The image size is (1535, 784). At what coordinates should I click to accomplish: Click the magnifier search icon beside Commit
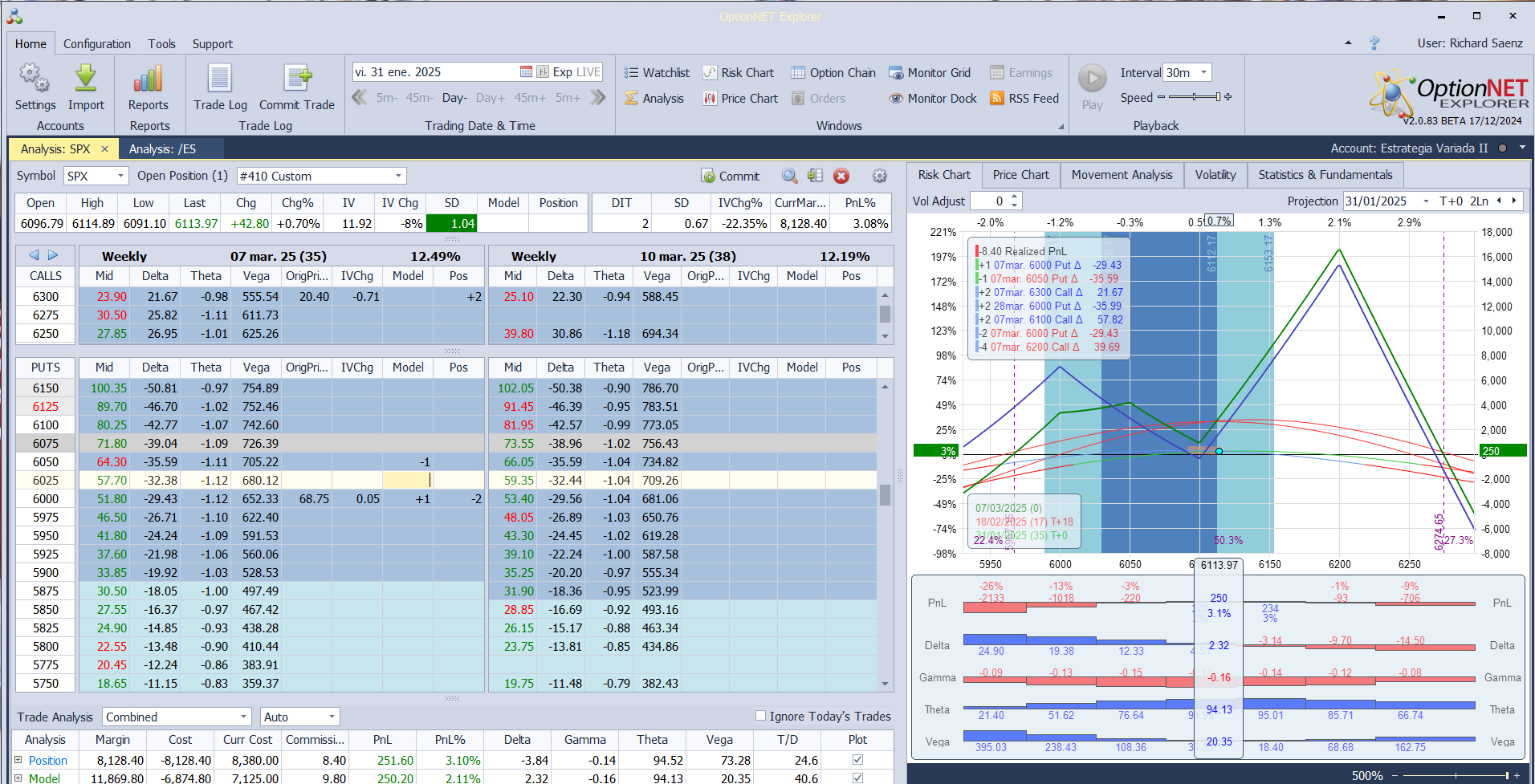coord(790,176)
